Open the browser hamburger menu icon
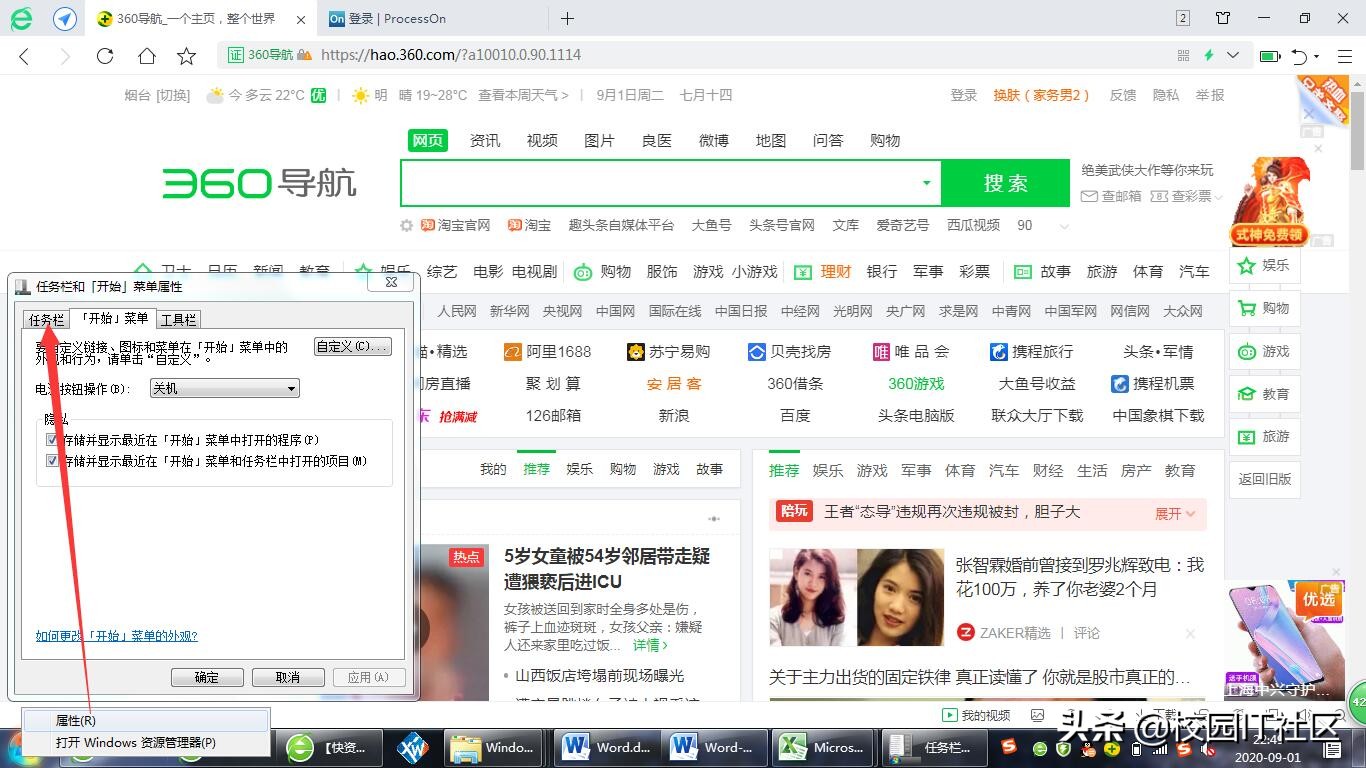 (1345, 56)
